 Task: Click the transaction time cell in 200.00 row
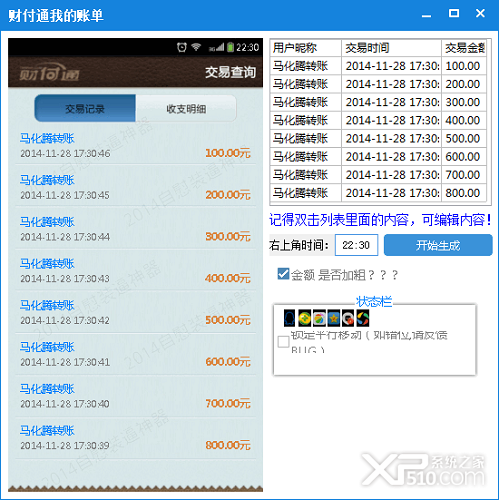coord(391,84)
